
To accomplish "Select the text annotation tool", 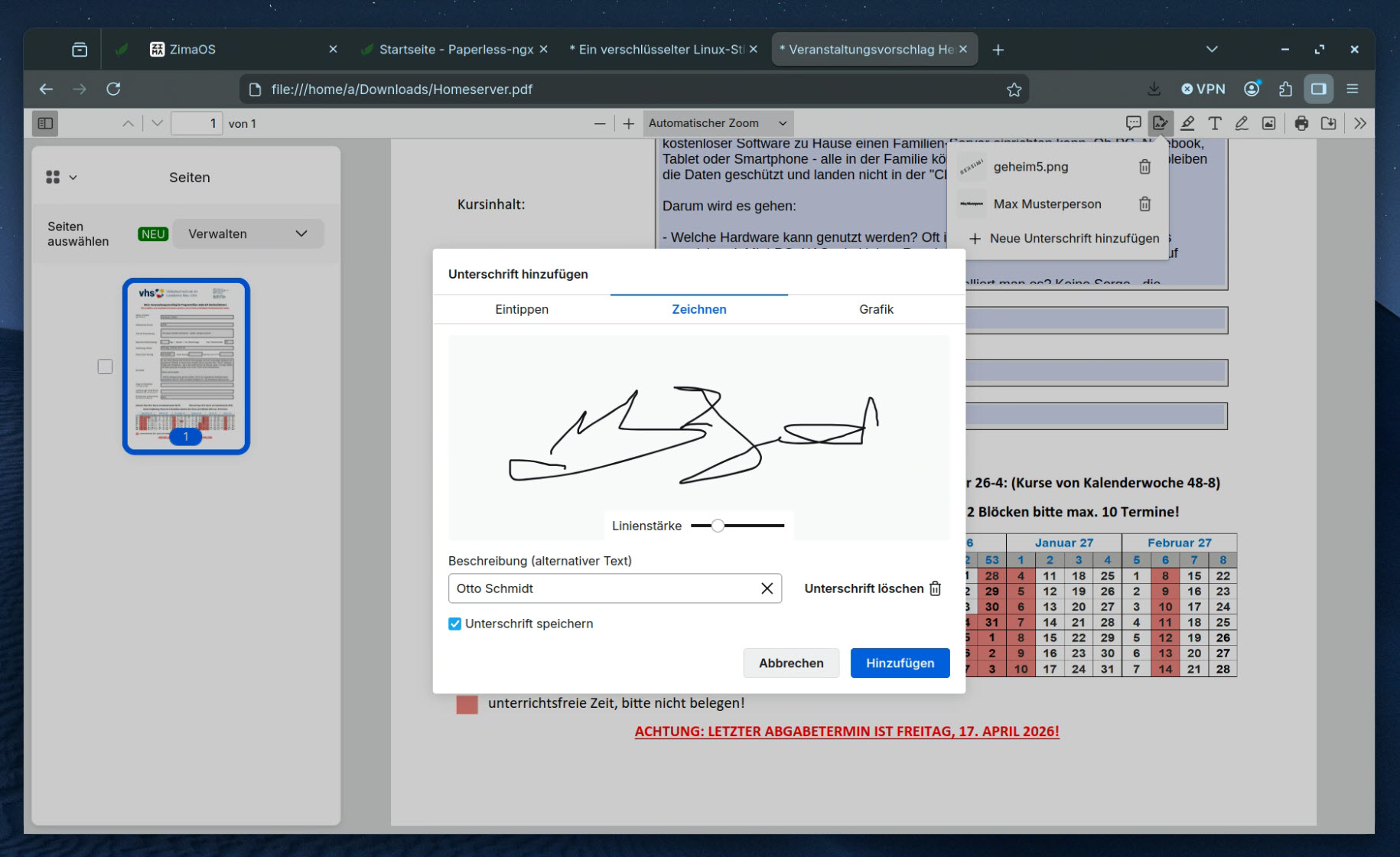I will (x=1214, y=123).
